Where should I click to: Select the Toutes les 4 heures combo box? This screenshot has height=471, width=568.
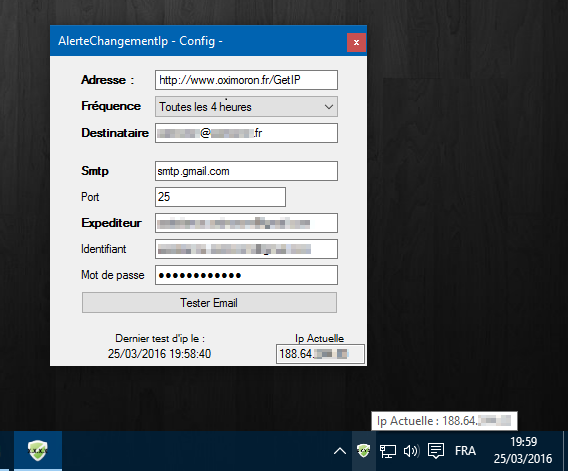(x=246, y=107)
